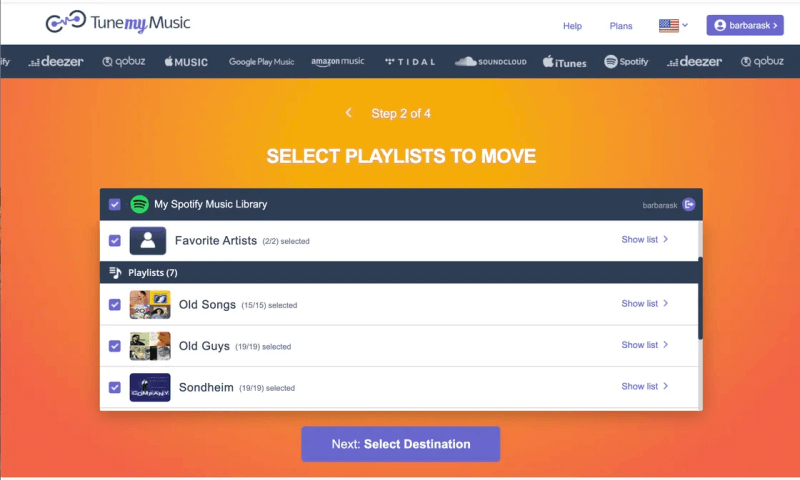Uncheck the My Spotify Music Library checkbox
800x480 pixels.
(115, 204)
